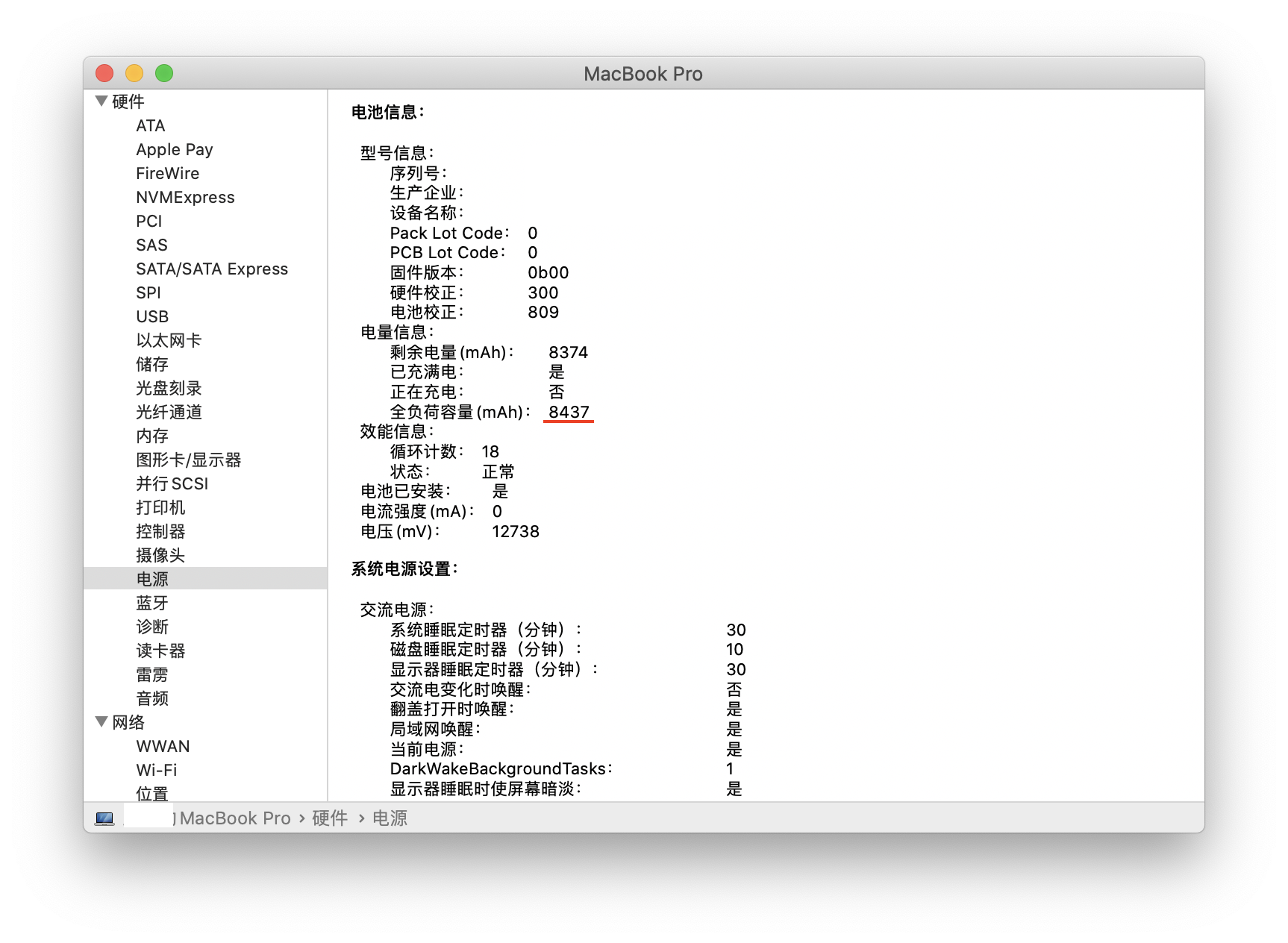Click MacBook Pro in the path bar
This screenshot has height=943, width=1288.
tap(235, 818)
